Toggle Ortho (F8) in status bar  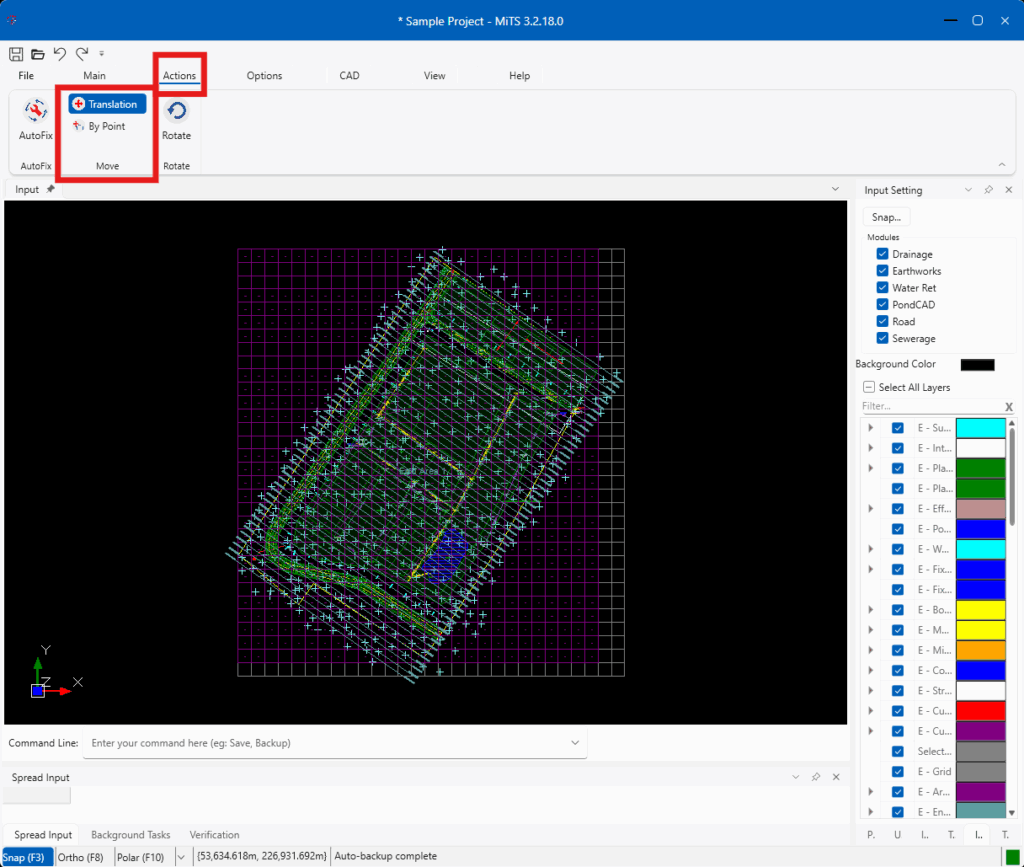coord(81,856)
